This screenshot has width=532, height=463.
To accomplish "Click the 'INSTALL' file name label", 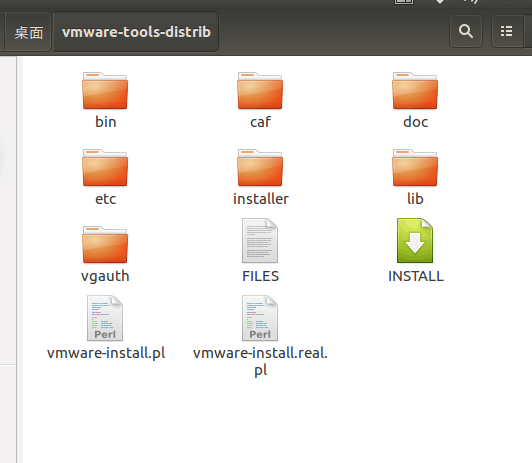I will (x=416, y=276).
